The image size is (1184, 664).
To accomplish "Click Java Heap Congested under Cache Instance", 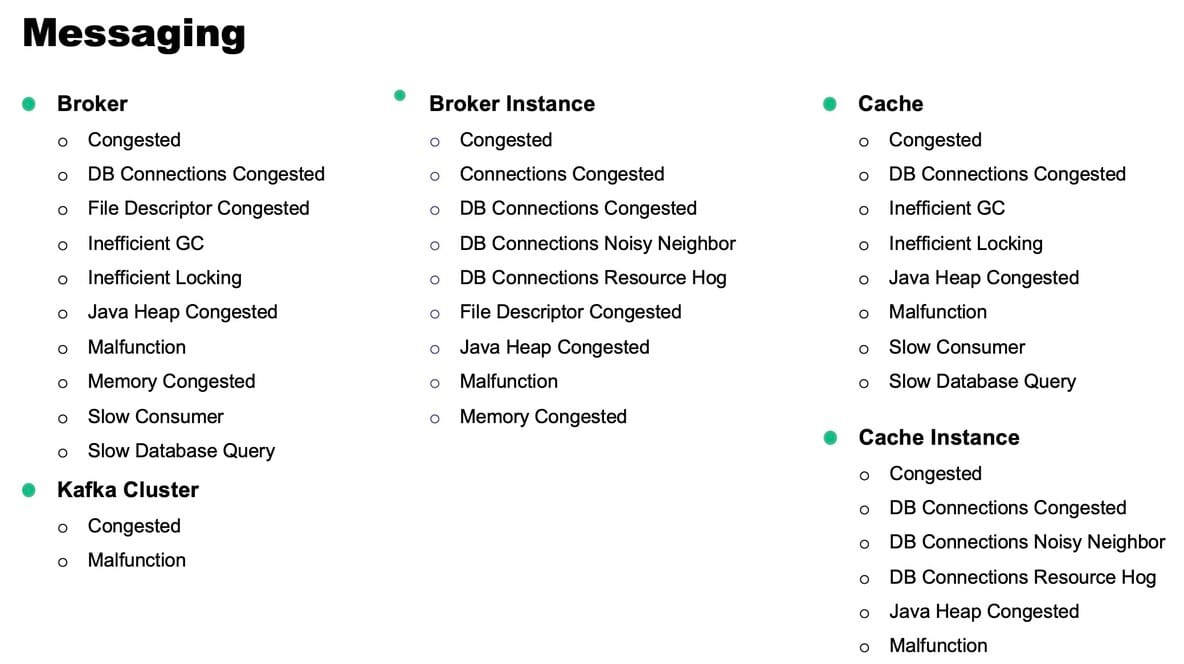I will [983, 611].
